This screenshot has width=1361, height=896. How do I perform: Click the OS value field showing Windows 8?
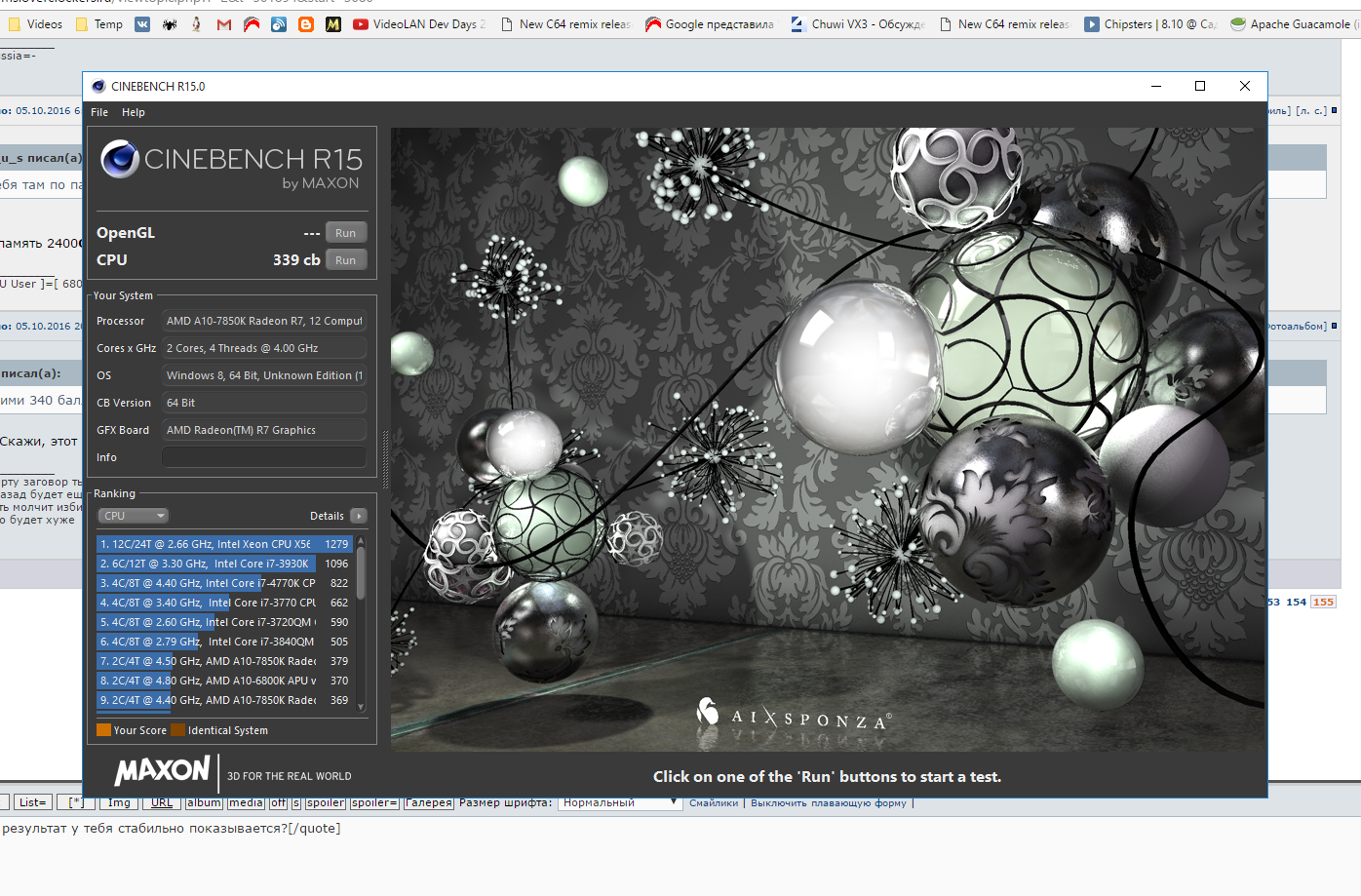[264, 375]
